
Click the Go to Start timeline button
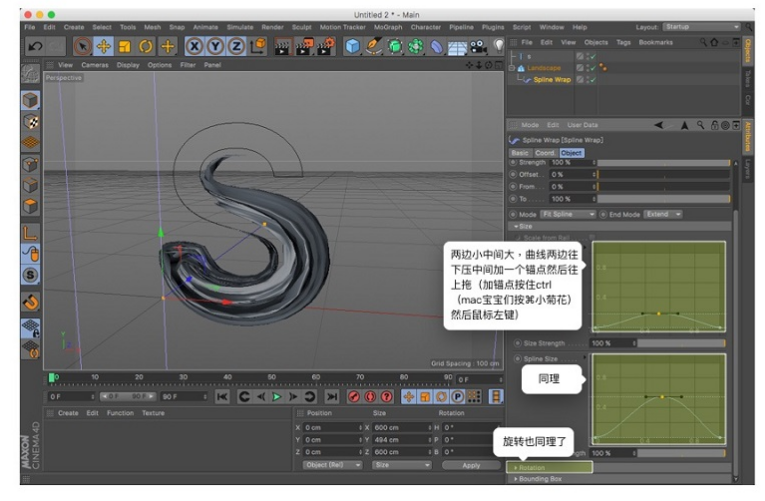pyautogui.click(x=222, y=397)
